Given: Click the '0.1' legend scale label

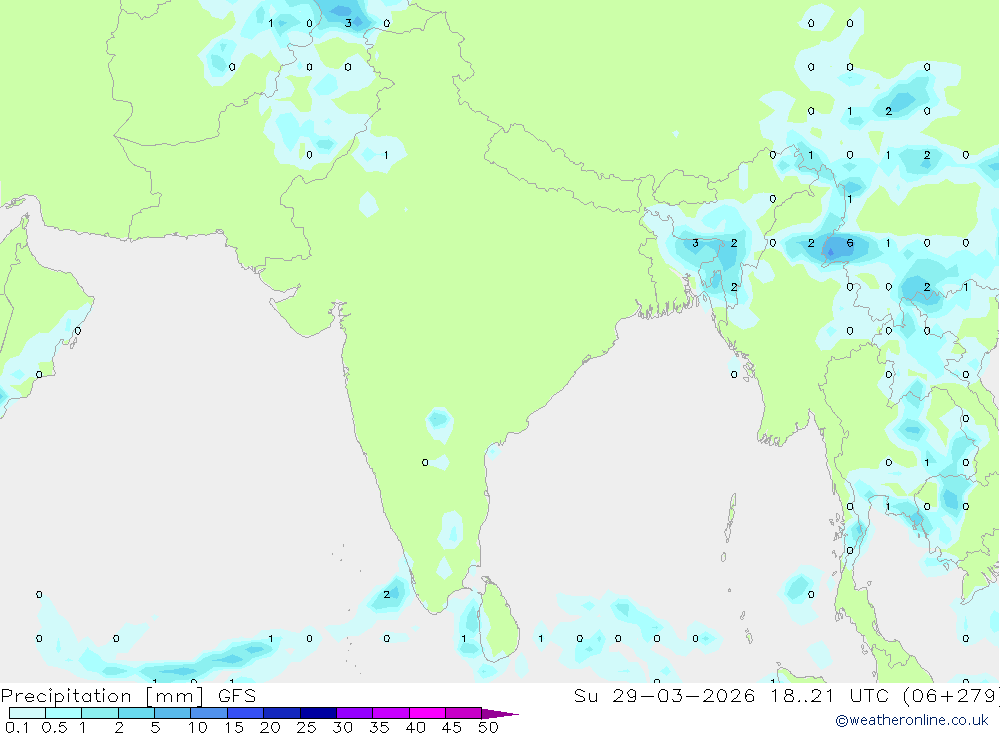Looking at the screenshot, I should tap(17, 727).
